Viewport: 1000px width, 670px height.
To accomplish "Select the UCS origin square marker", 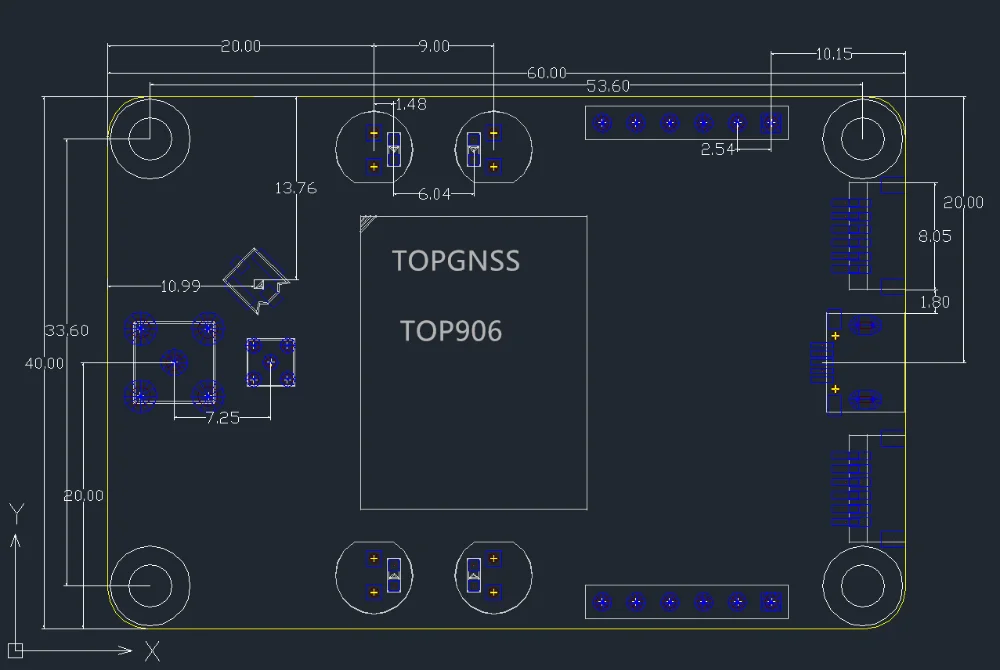I will click(15, 650).
